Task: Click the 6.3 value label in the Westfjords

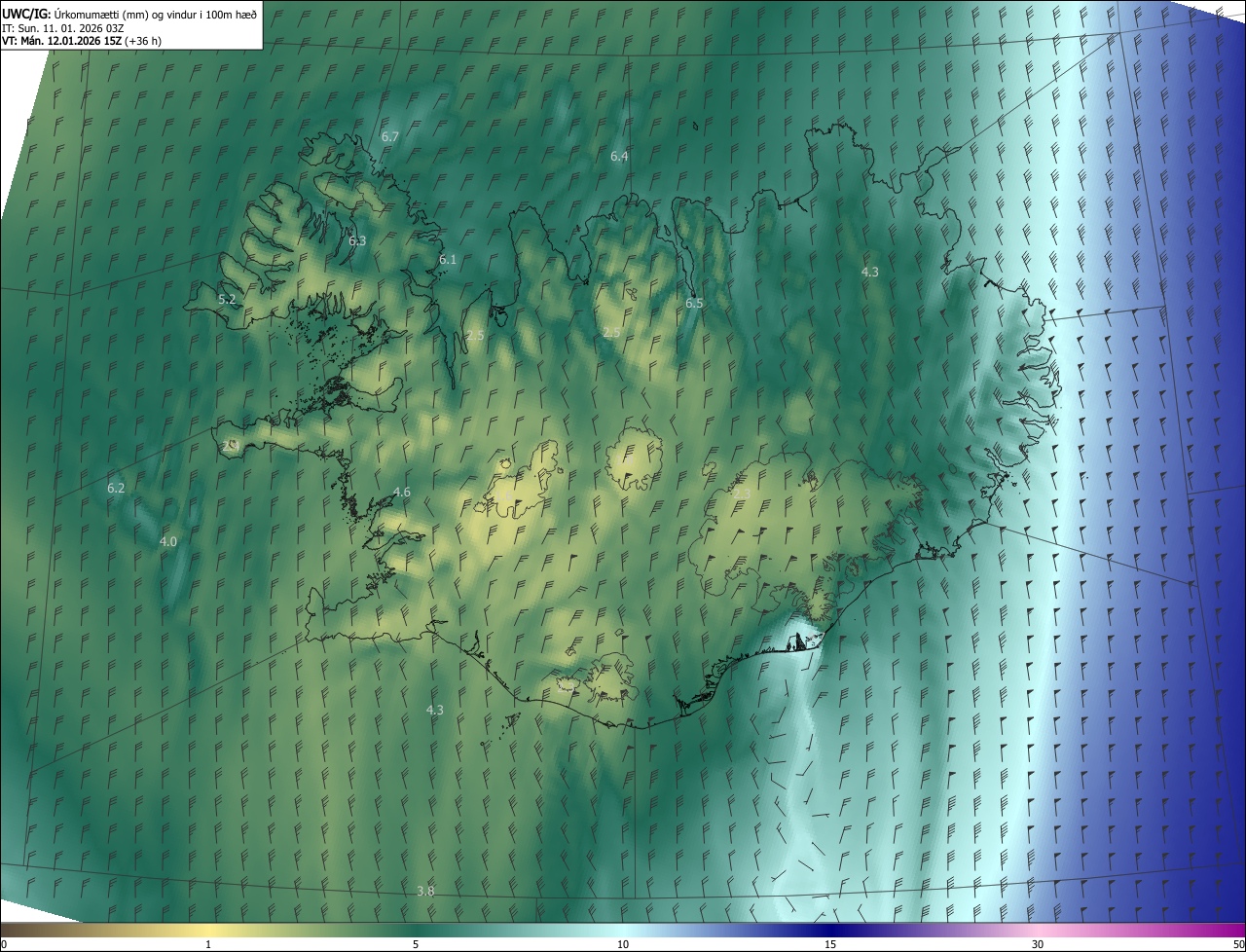Action: pos(357,240)
